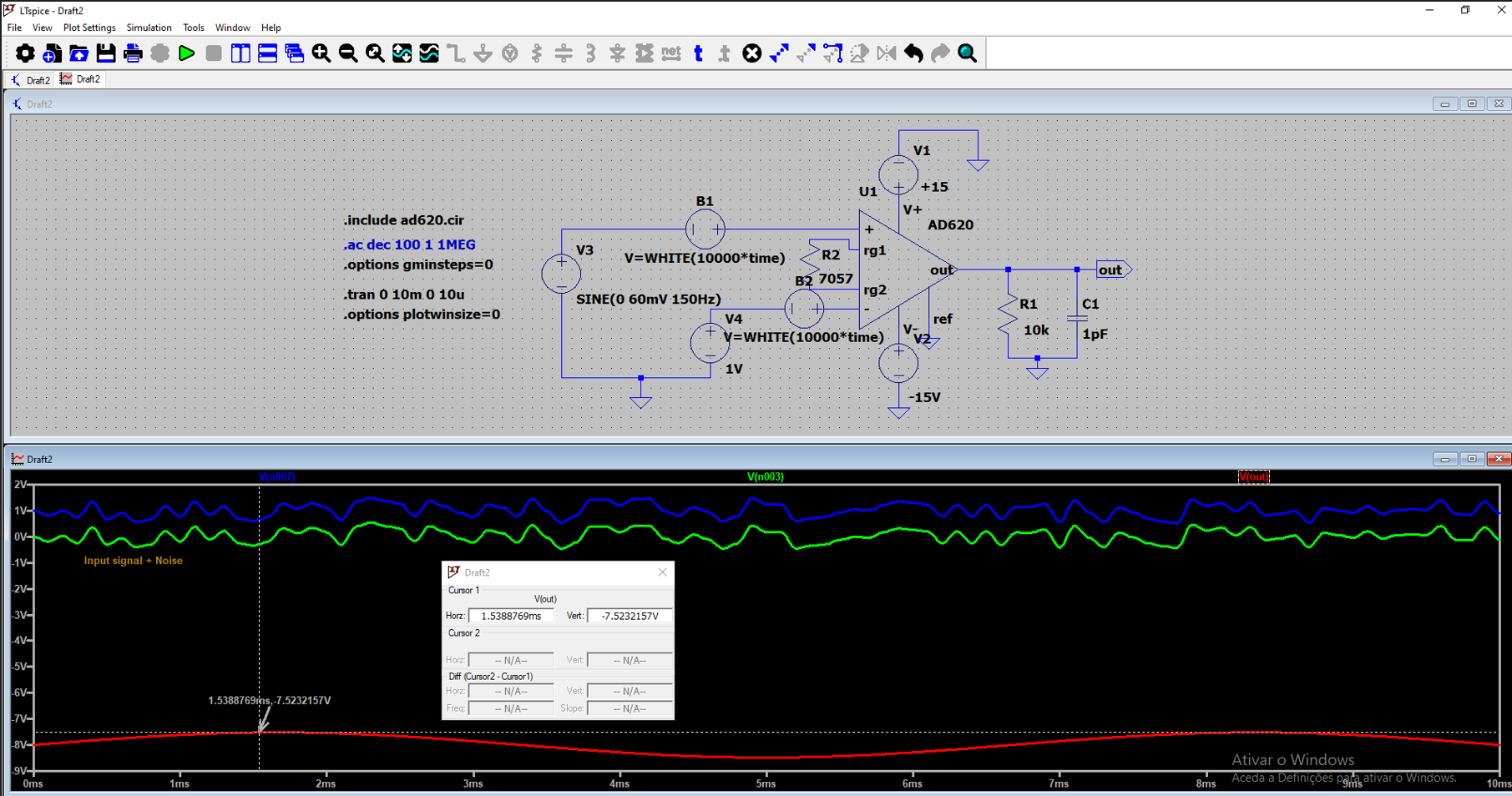Switch to the Draft2 schematic tab
This screenshot has height=796, width=1512.
30,80
